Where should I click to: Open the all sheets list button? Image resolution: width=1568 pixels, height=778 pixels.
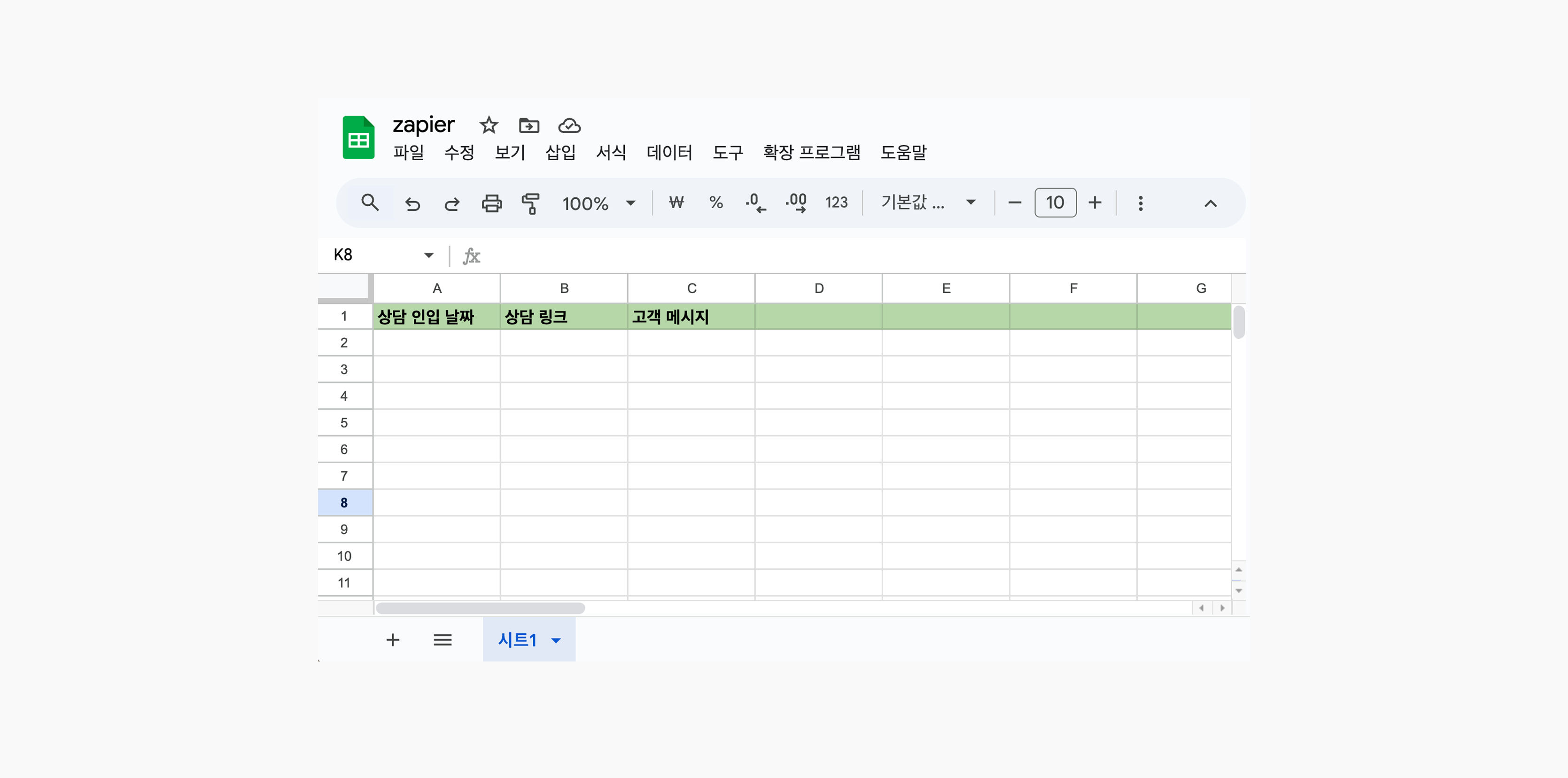pos(442,640)
